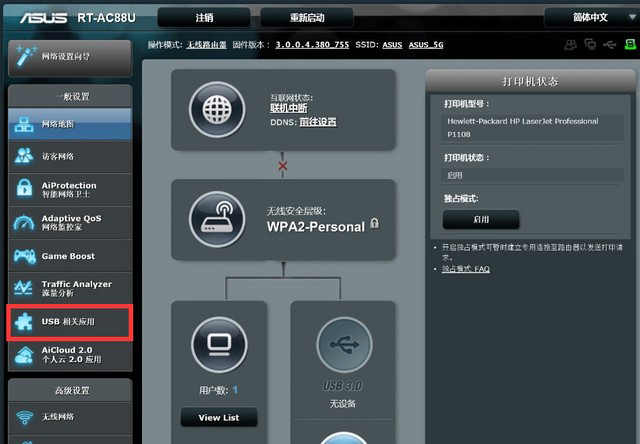Image resolution: width=640 pixels, height=444 pixels.
Task: Click the green printer status icon
Action: pos(630,44)
